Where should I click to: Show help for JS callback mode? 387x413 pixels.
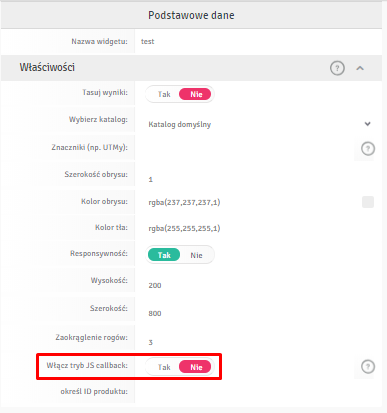click(368, 367)
